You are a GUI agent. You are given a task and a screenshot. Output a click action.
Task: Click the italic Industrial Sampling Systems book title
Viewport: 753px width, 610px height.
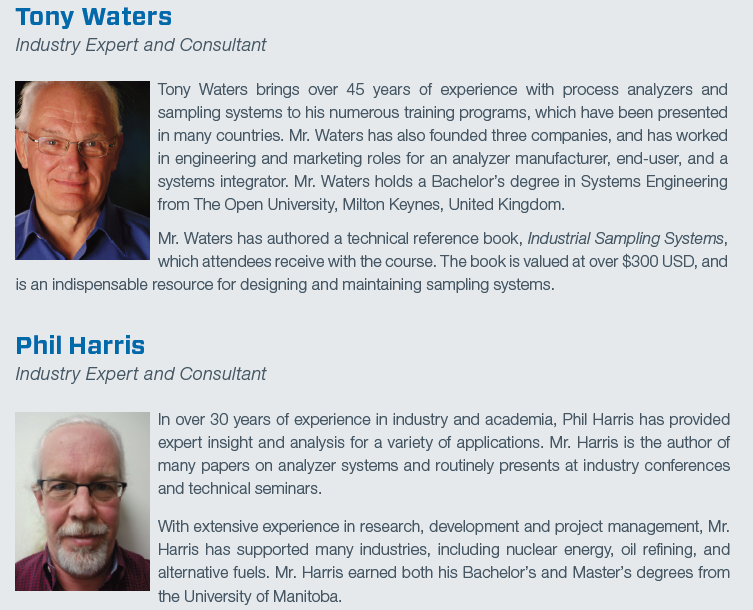click(x=625, y=239)
